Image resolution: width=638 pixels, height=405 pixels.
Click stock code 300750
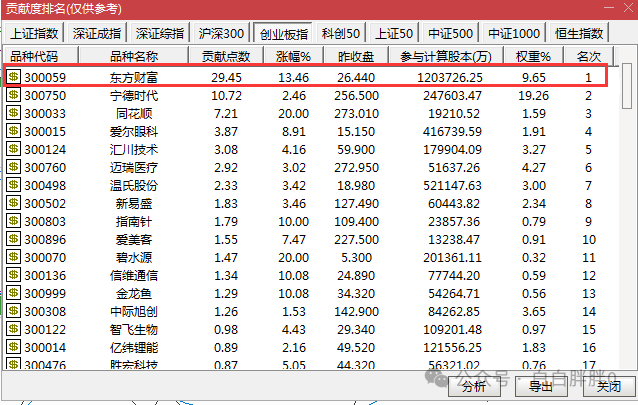(45, 96)
